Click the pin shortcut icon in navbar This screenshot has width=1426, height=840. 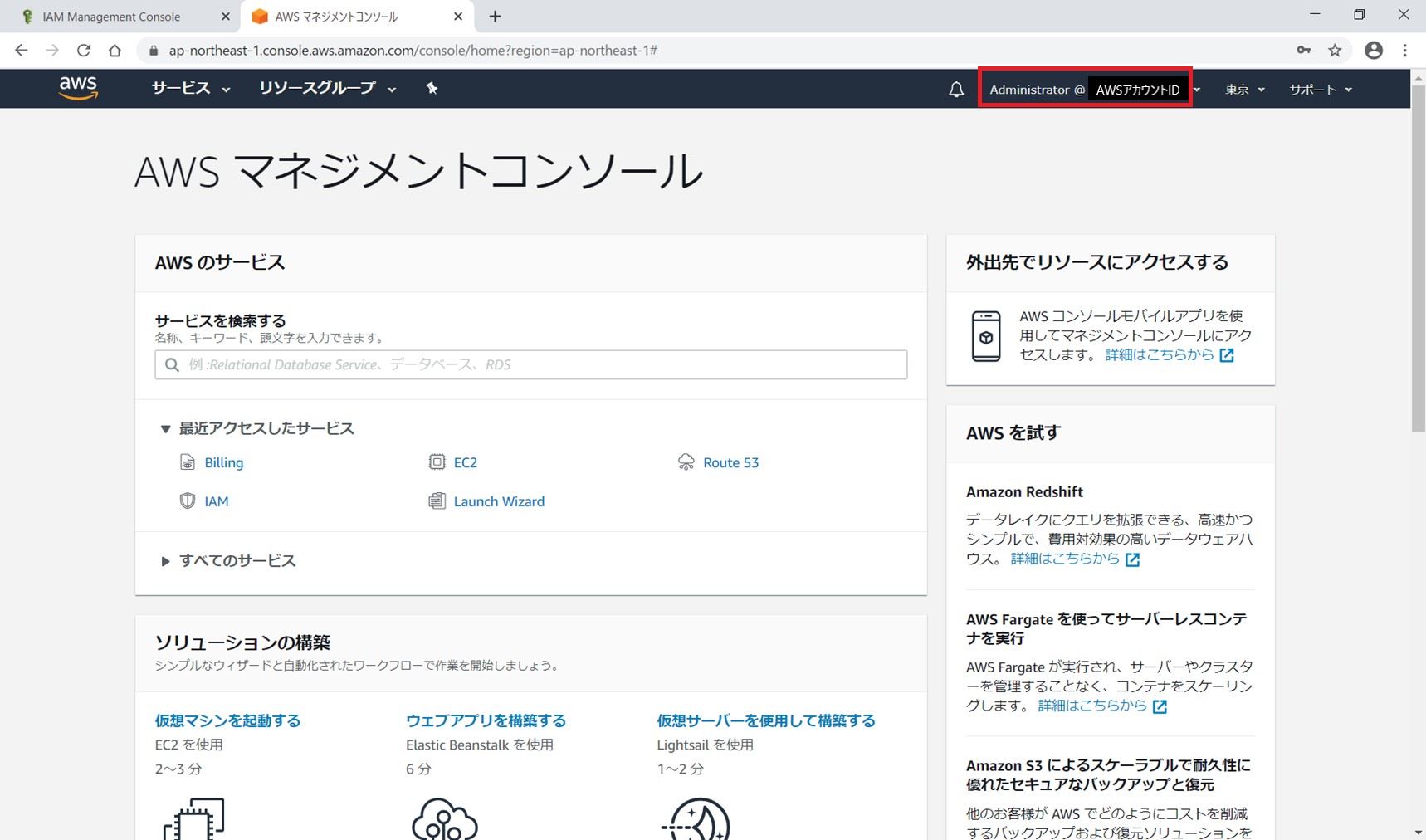tap(432, 88)
